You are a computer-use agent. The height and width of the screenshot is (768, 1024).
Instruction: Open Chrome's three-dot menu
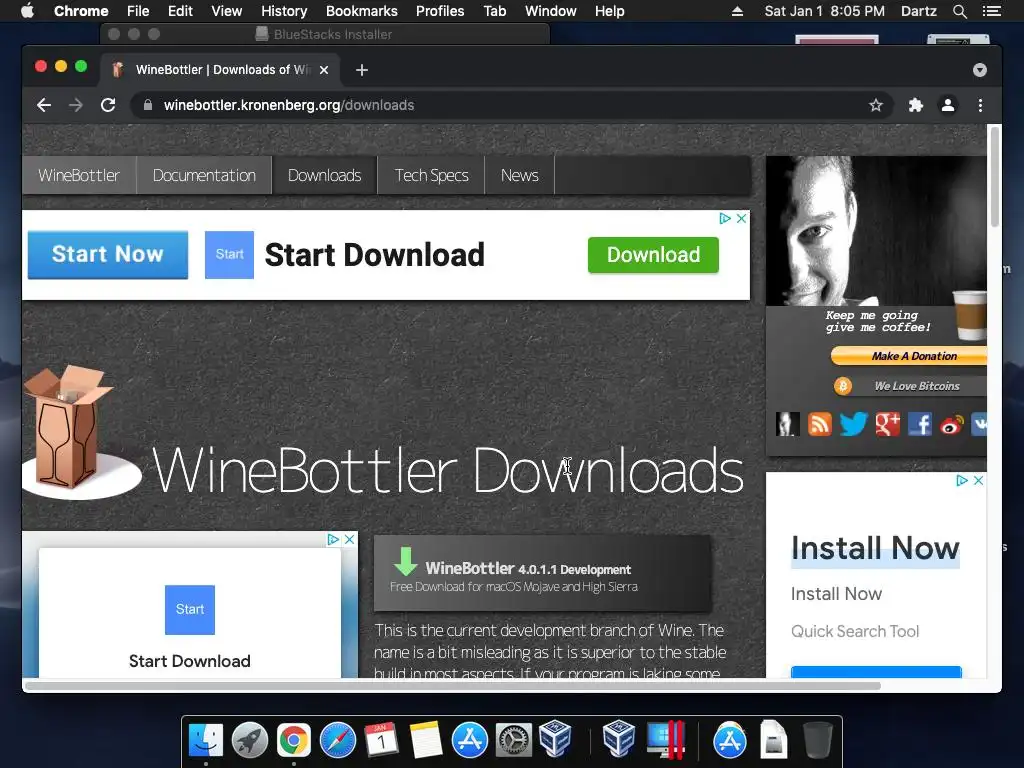pyautogui.click(x=980, y=105)
